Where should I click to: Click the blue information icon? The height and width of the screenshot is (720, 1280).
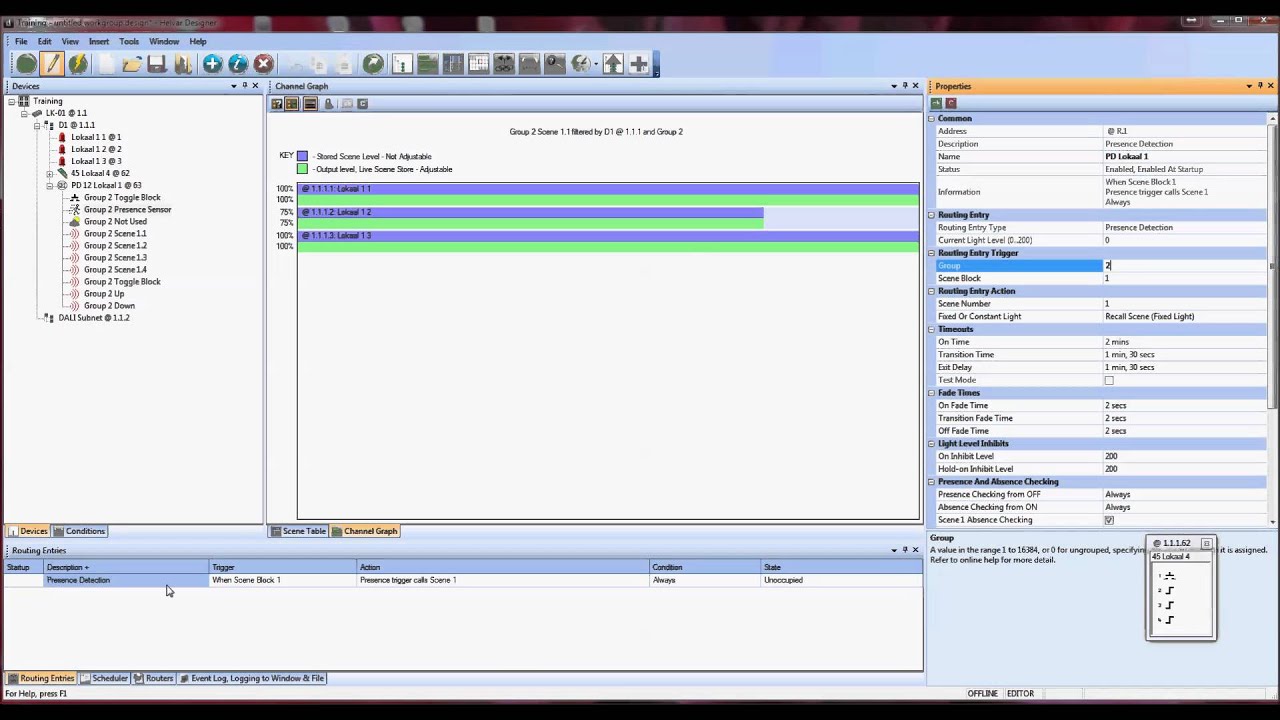(x=238, y=64)
